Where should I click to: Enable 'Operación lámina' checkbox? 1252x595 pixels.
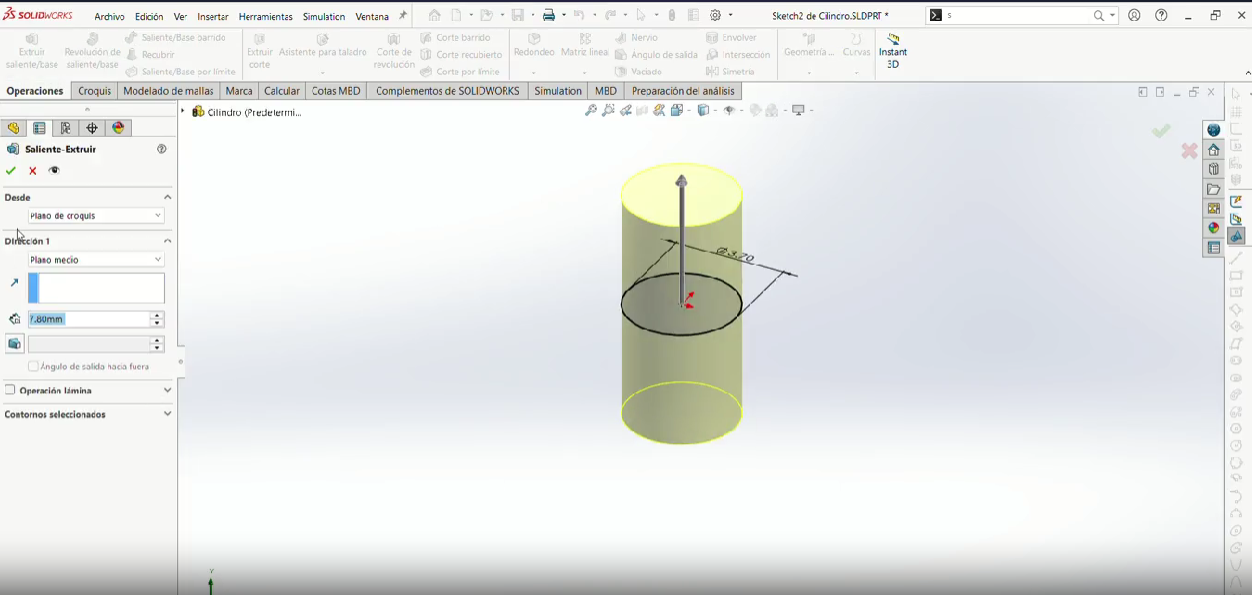click(10, 390)
